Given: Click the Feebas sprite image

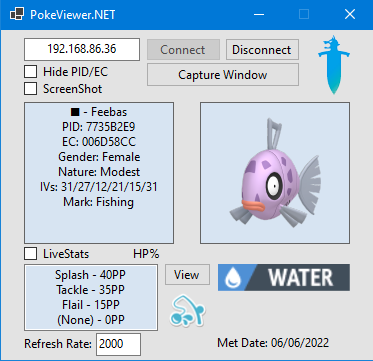Looking at the screenshot, I should coord(275,173).
